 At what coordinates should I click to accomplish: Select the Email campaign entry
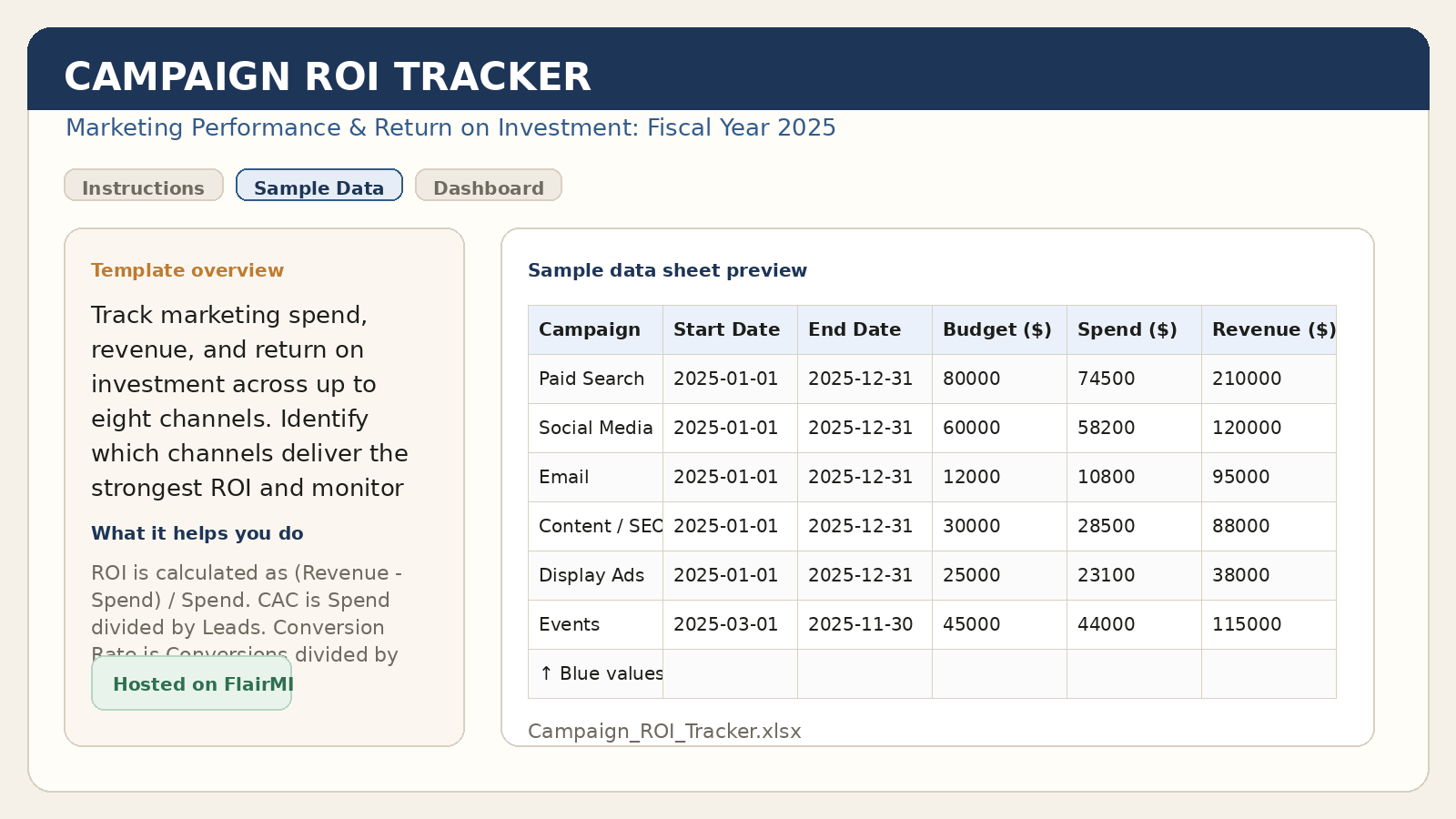point(563,477)
